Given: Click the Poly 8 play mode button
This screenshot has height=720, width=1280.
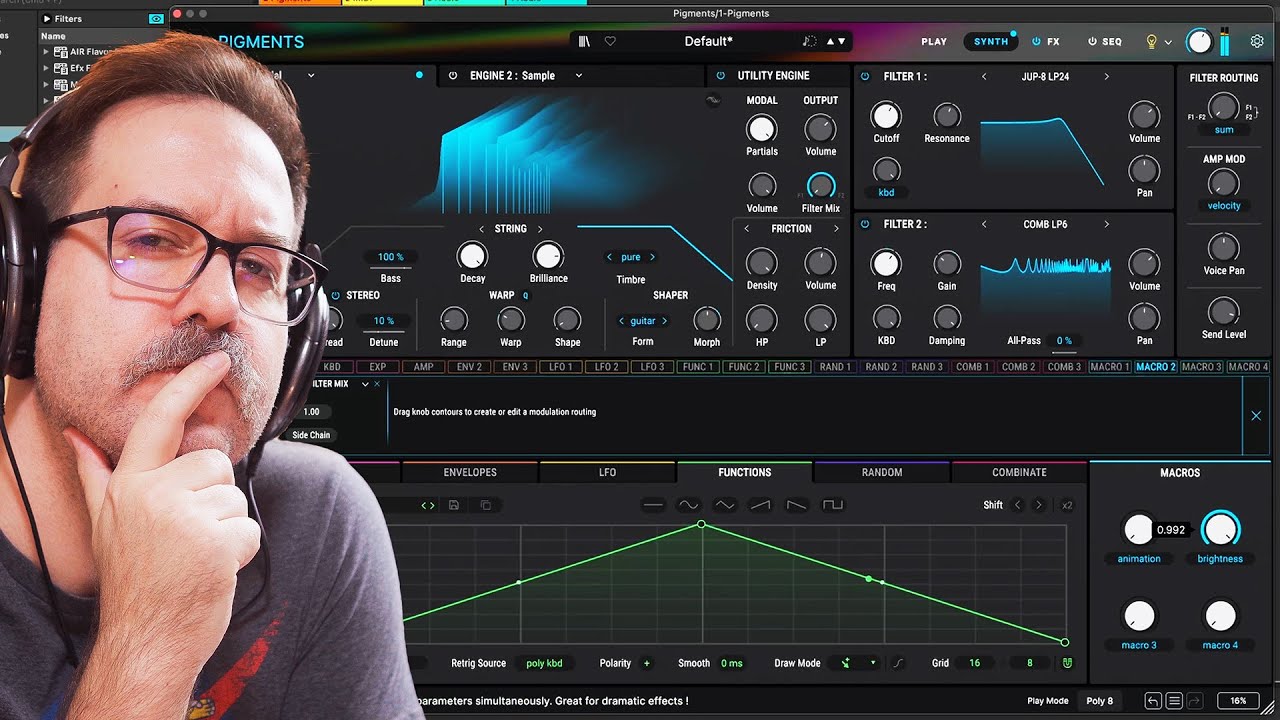Looking at the screenshot, I should (x=1100, y=701).
